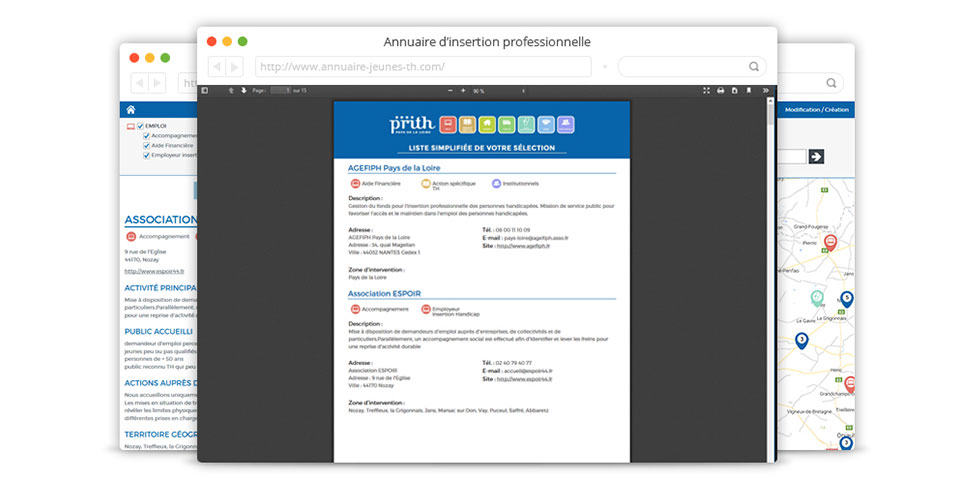Viewport: 960px width, 500px height.
Task: Click Accompagnement icon under Association ESPOIR in PDF
Action: point(355,309)
